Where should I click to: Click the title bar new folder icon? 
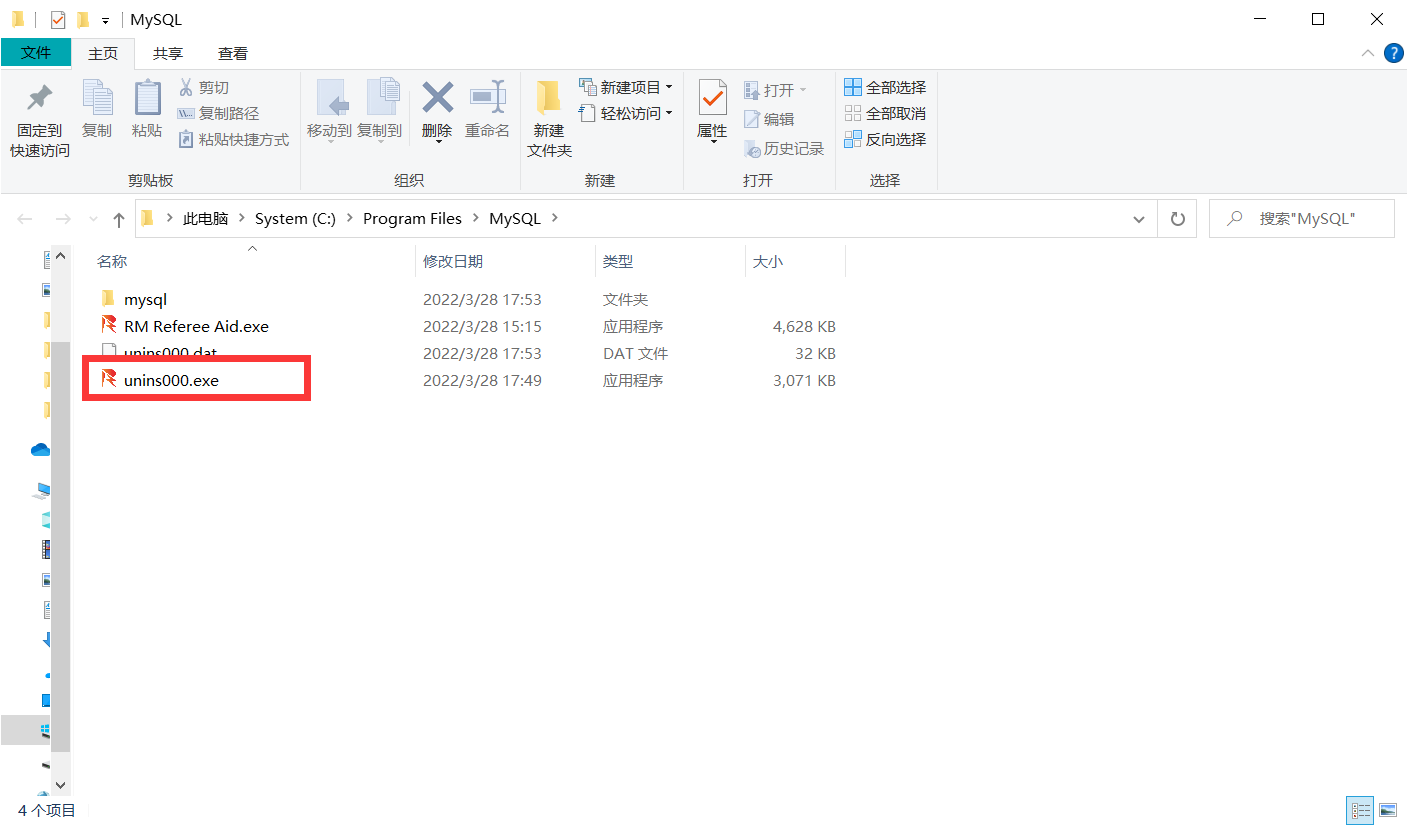(83, 19)
